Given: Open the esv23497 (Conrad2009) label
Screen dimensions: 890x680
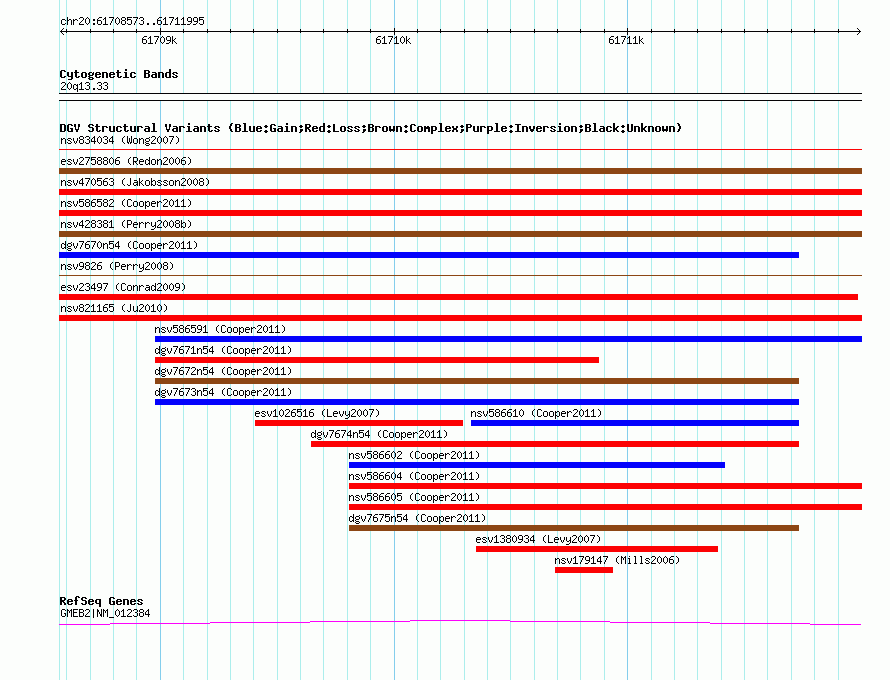Looking at the screenshot, I should [123, 287].
